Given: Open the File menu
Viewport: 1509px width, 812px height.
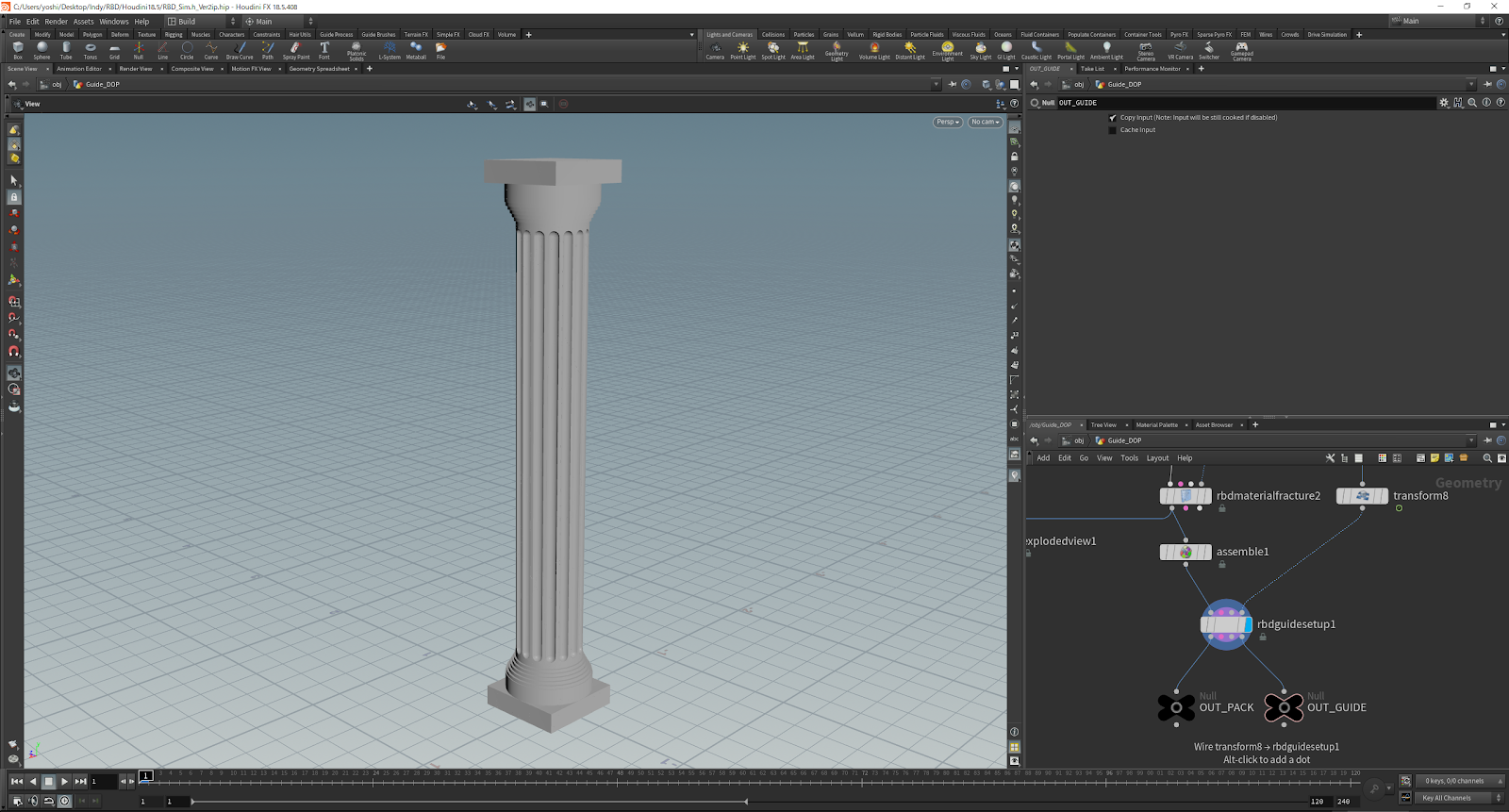Looking at the screenshot, I should pos(15,21).
